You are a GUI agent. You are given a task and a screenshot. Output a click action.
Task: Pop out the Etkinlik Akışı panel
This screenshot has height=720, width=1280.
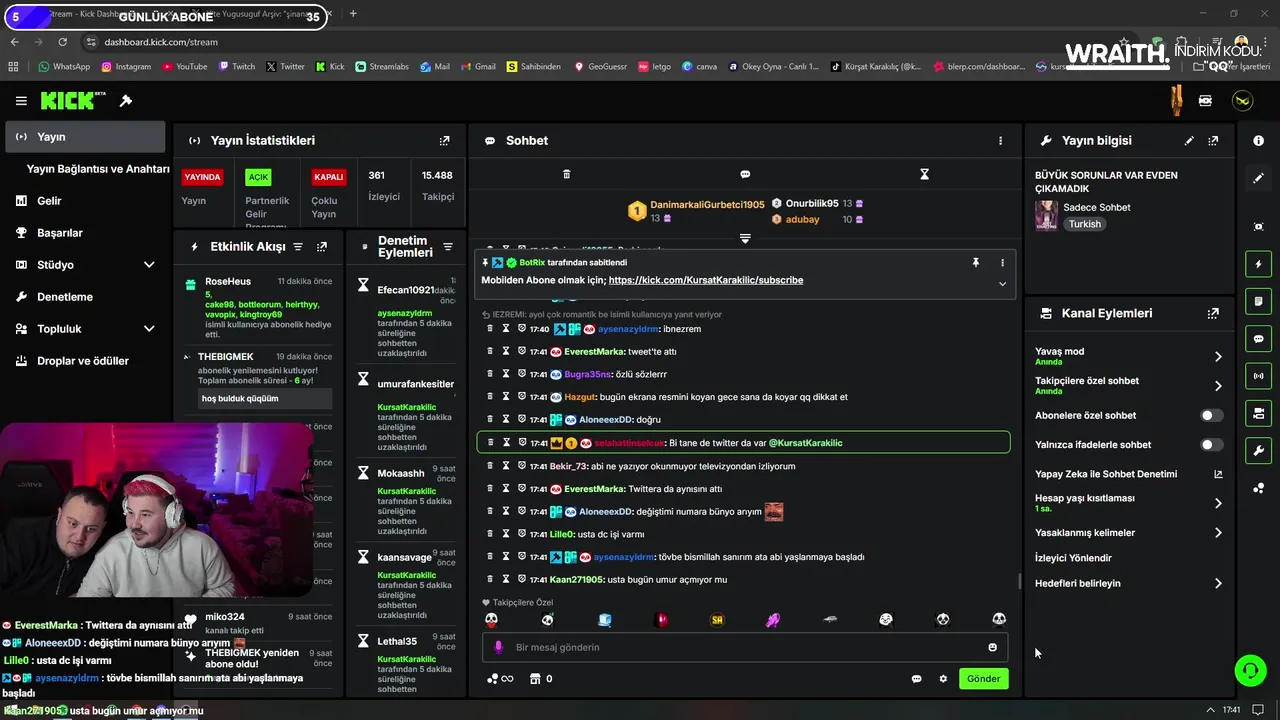[x=322, y=246]
